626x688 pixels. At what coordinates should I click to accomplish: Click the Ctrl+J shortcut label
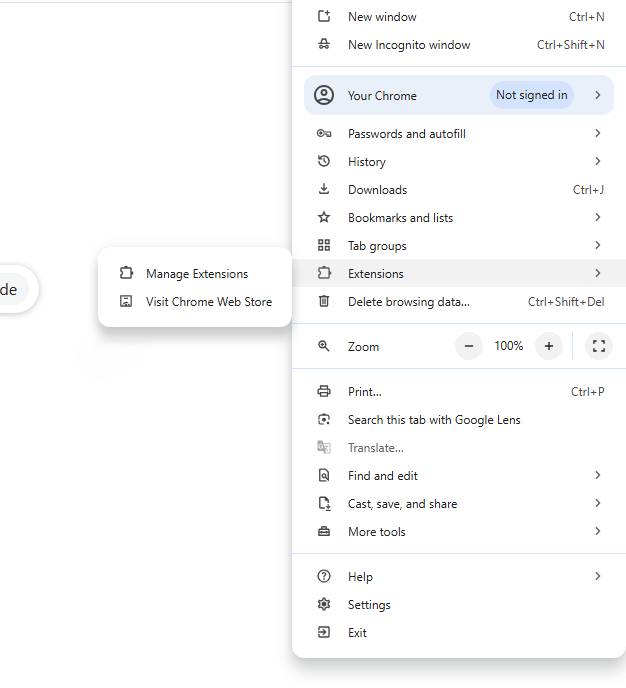588,190
